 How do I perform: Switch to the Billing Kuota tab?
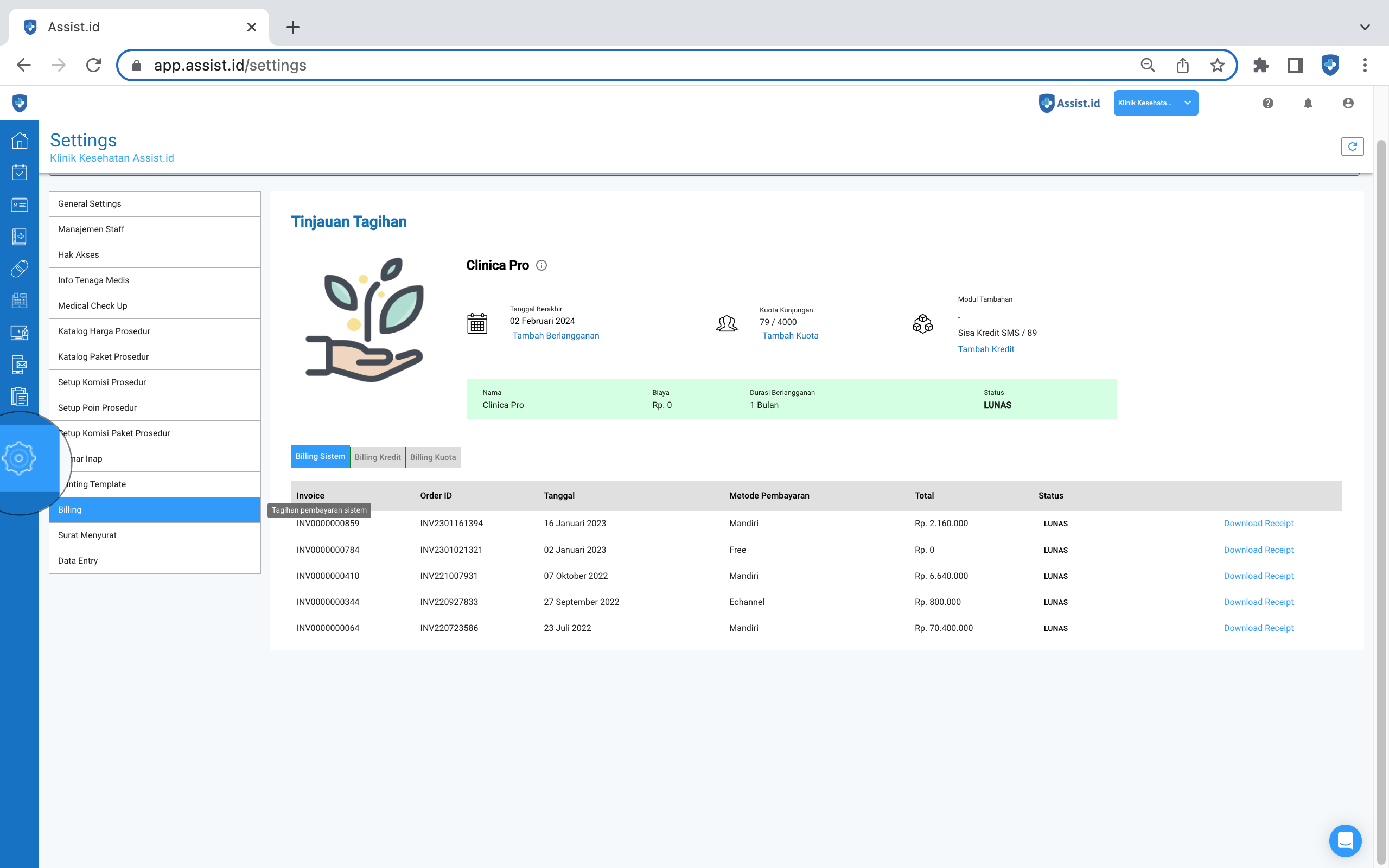coord(433,457)
